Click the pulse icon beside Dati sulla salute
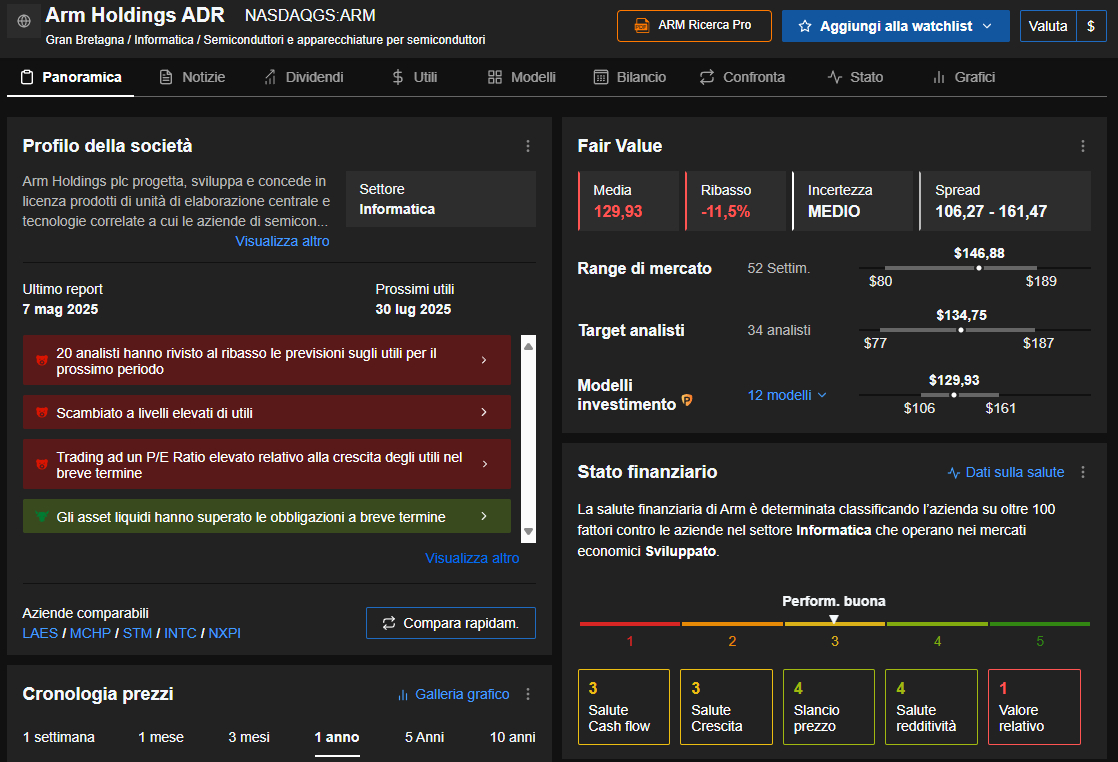The width and height of the screenshot is (1118, 762). [953, 473]
